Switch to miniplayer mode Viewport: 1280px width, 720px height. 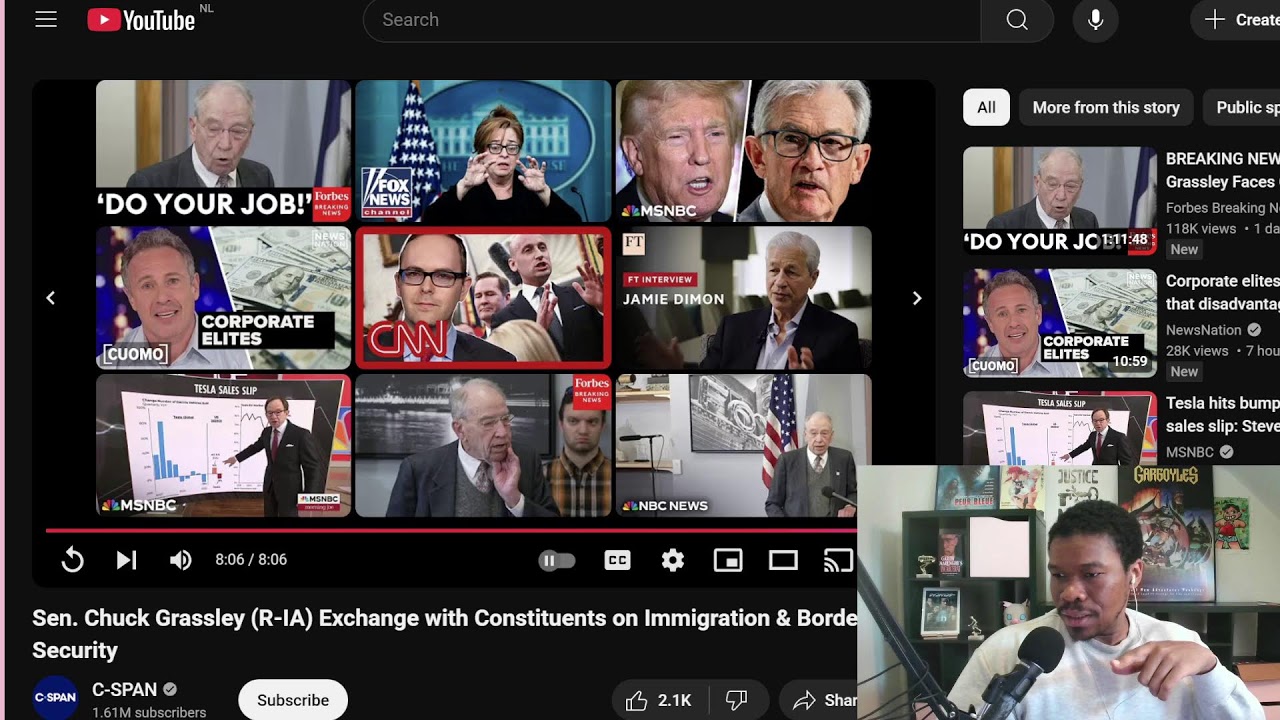pos(728,561)
